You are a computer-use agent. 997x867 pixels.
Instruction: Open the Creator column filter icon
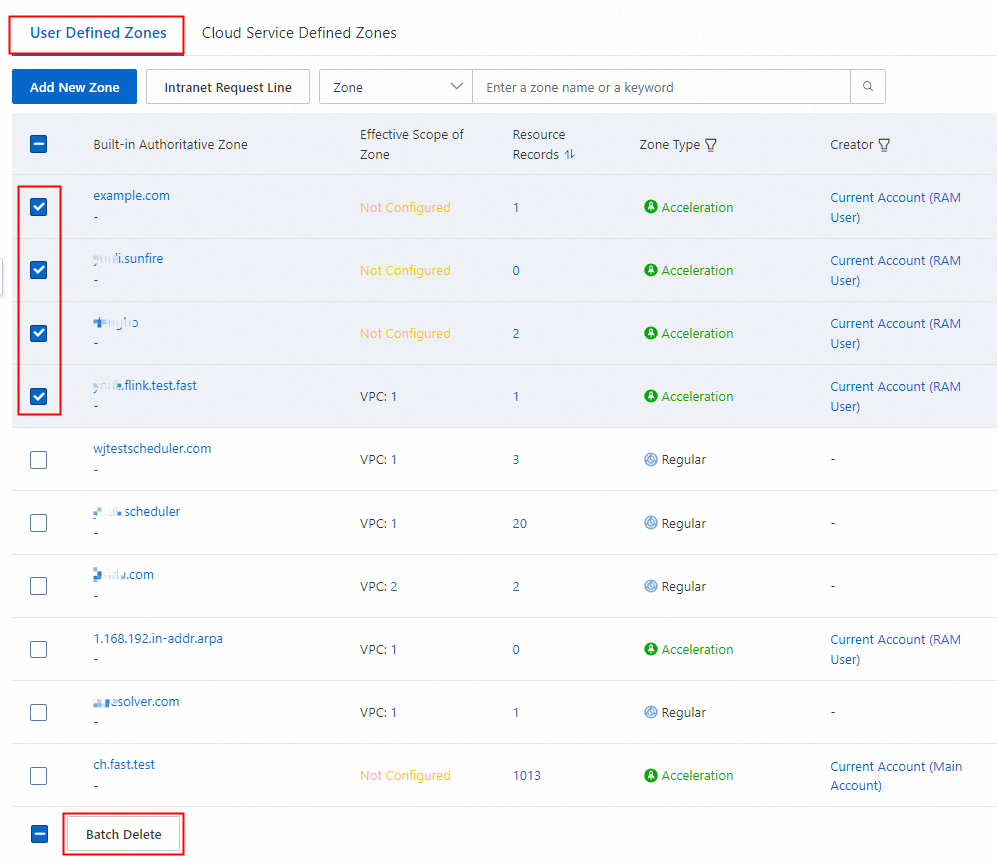(x=884, y=145)
